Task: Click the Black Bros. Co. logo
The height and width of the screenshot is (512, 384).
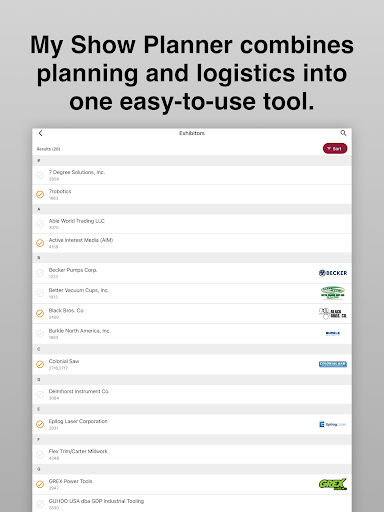Action: point(333,313)
